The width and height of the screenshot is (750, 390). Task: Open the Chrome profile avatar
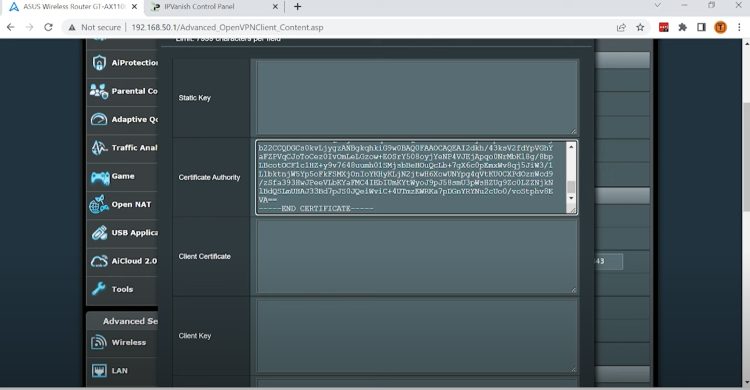[x=720, y=27]
